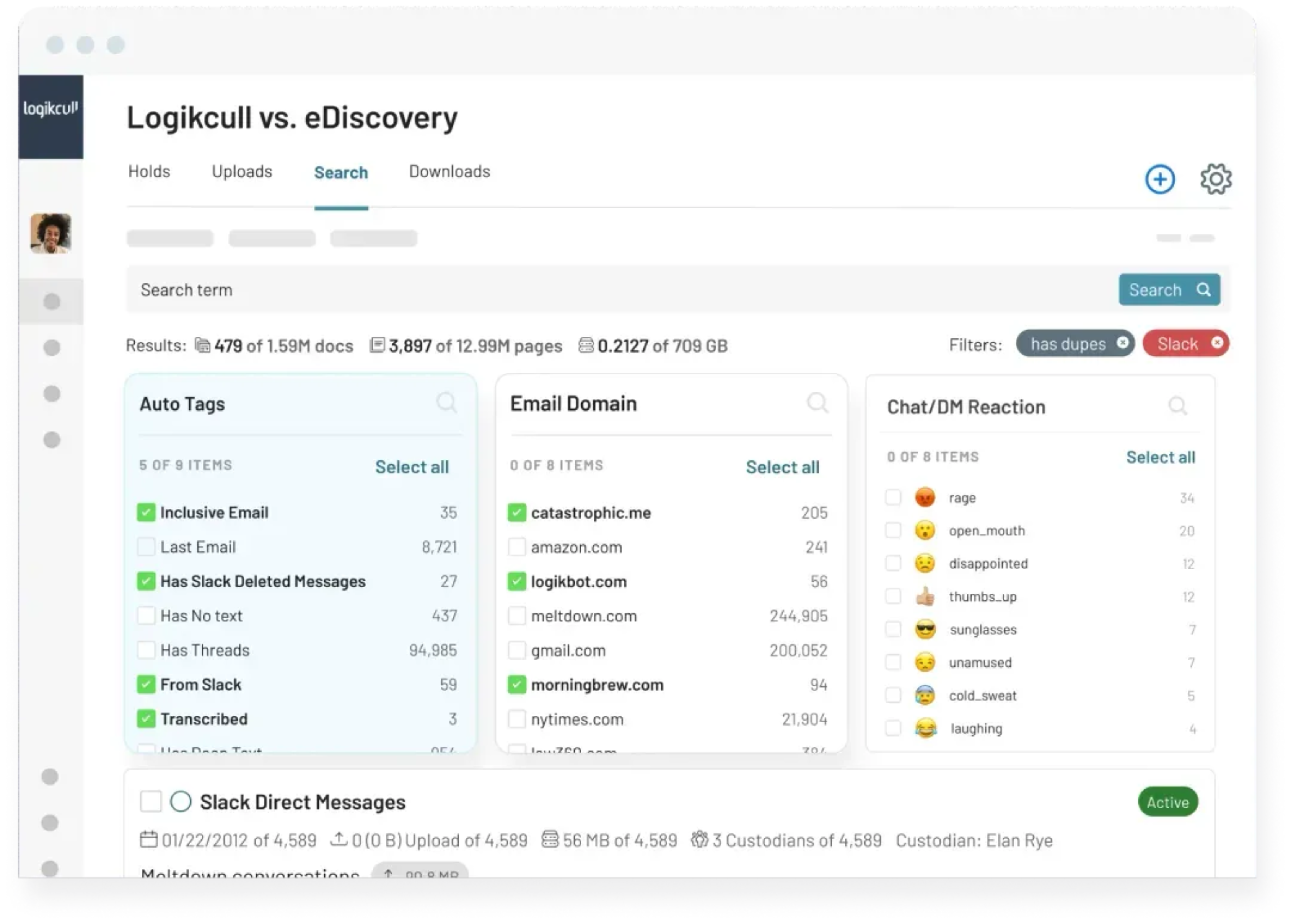Image resolution: width=1291 pixels, height=924 pixels.
Task: Open the Downloads tab
Action: pyautogui.click(x=449, y=172)
